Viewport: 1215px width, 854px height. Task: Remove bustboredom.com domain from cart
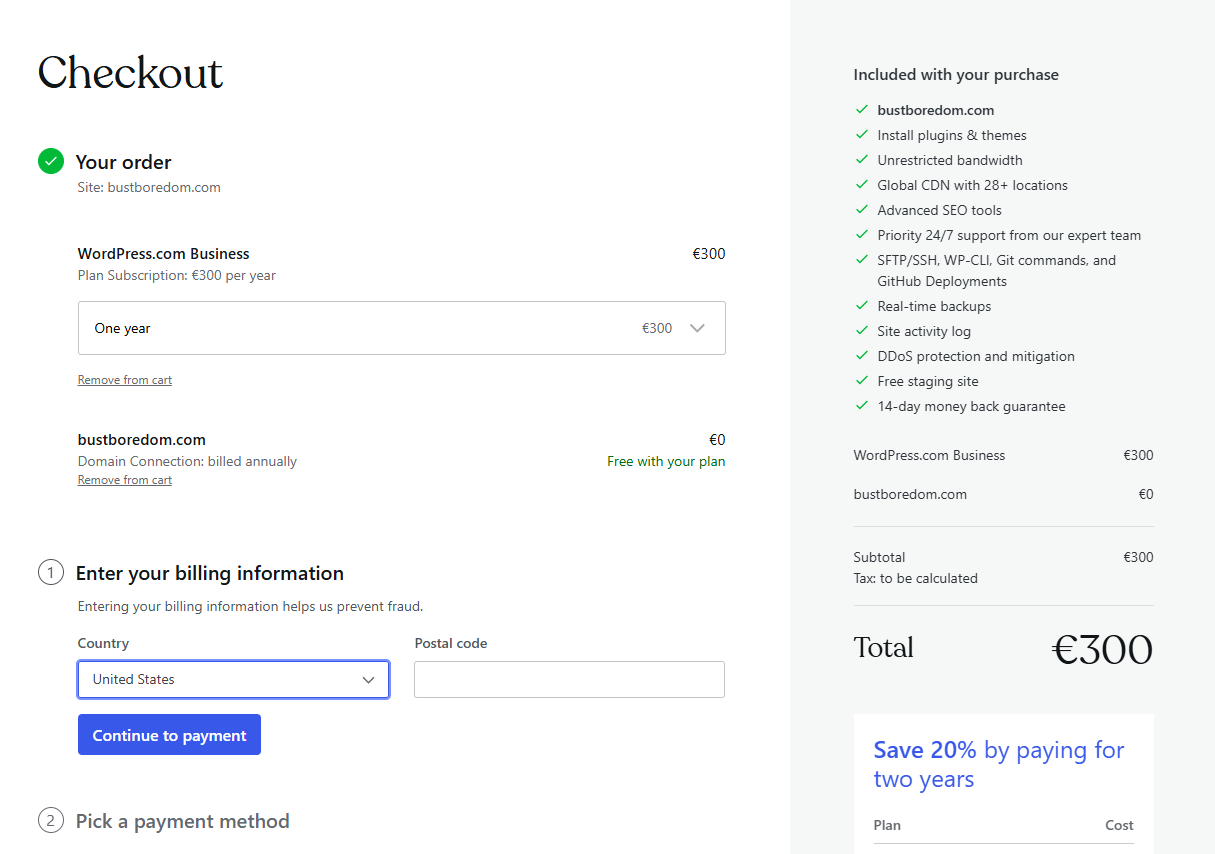click(125, 480)
